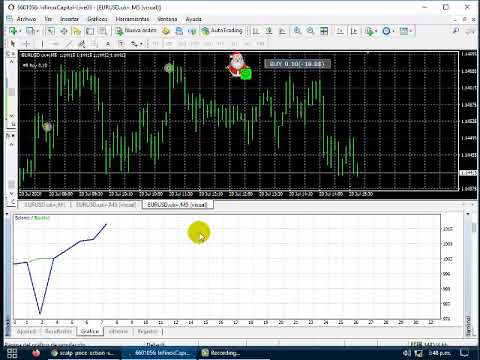The width and height of the screenshot is (480, 360).
Task: Switch chart to line chart style
Action: coord(282,31)
